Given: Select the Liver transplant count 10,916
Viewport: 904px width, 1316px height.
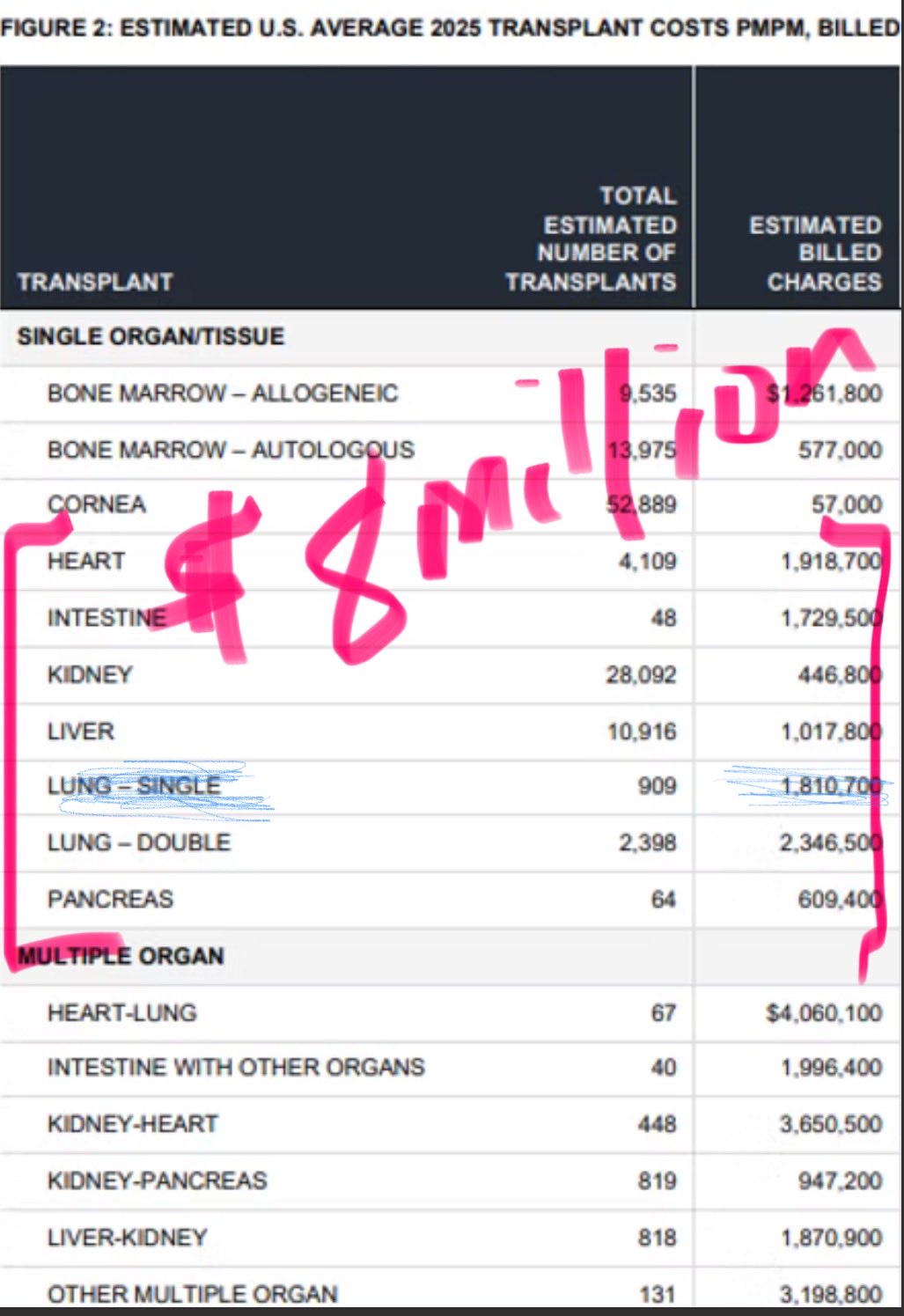Looking at the screenshot, I should pyautogui.click(x=642, y=732).
